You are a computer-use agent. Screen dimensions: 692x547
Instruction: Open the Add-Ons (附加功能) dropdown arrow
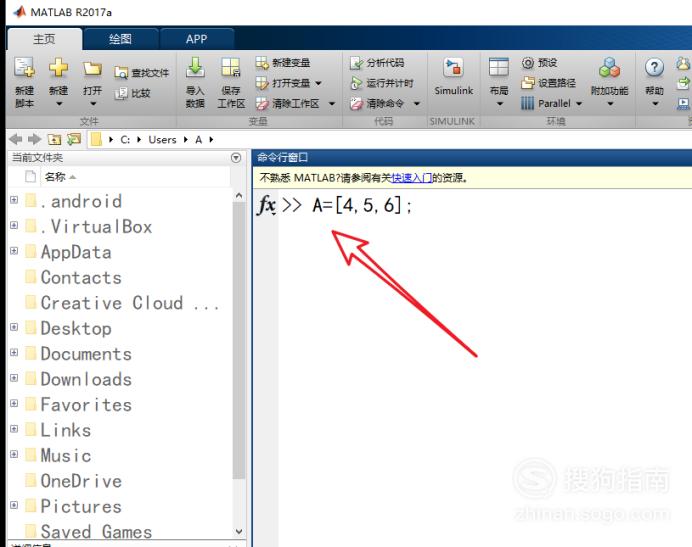[610, 104]
